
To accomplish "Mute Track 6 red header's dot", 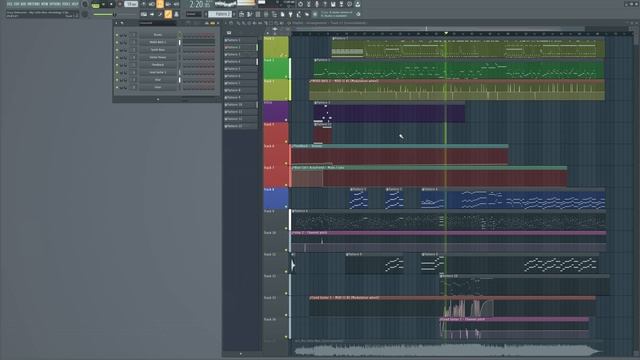I will coord(286,163).
